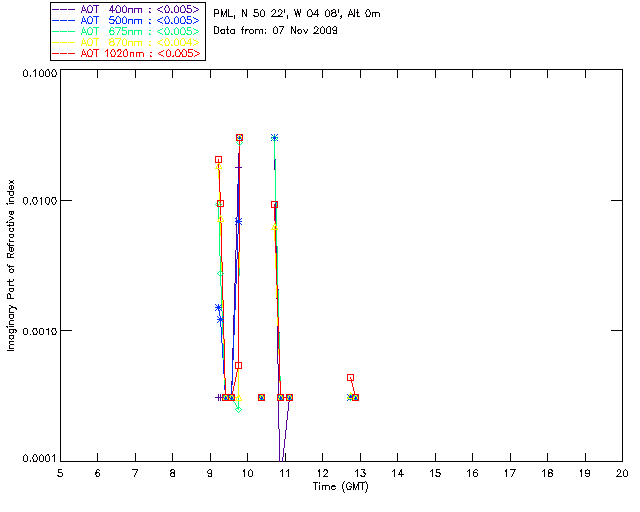
Task: Click the green dashed line sample in legend
Action: [64, 31]
